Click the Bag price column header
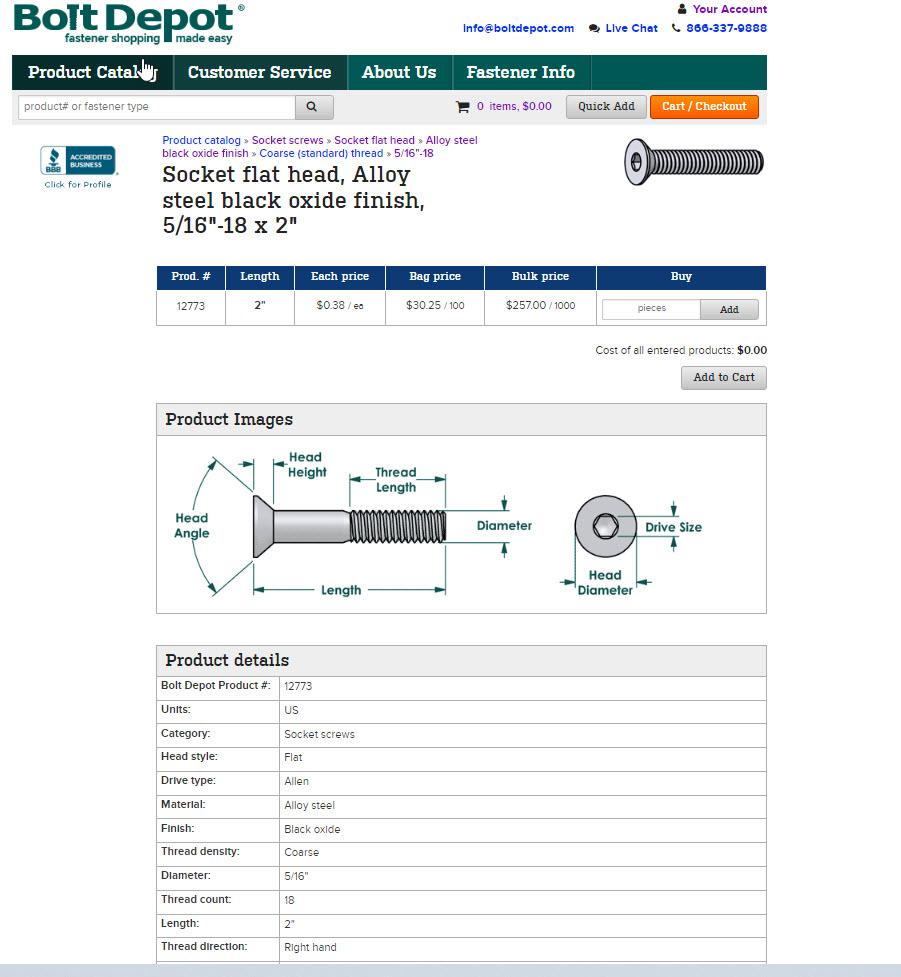The image size is (901, 977). [x=435, y=277]
